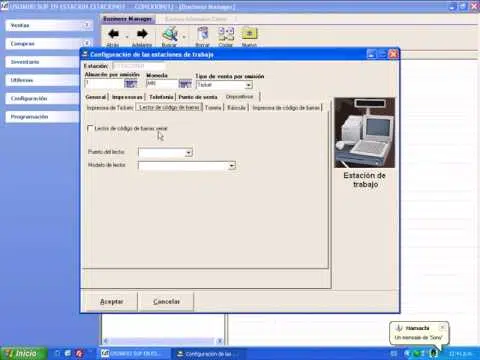
Task: Open the Buscar search tool
Action: pyautogui.click(x=170, y=34)
